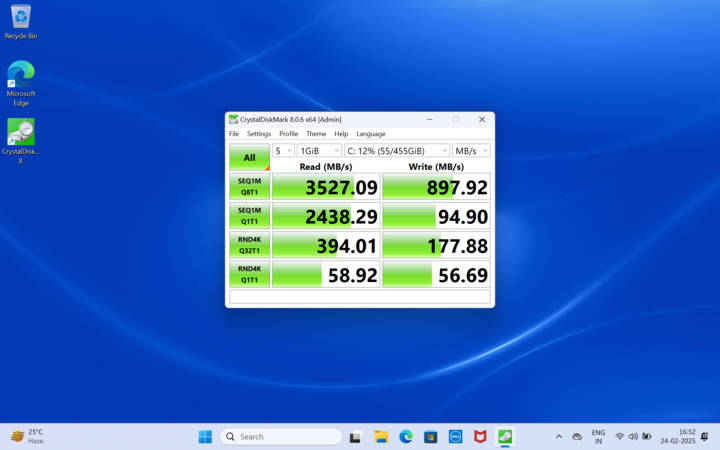Open Microsoft Store from the taskbar

[x=430, y=437]
